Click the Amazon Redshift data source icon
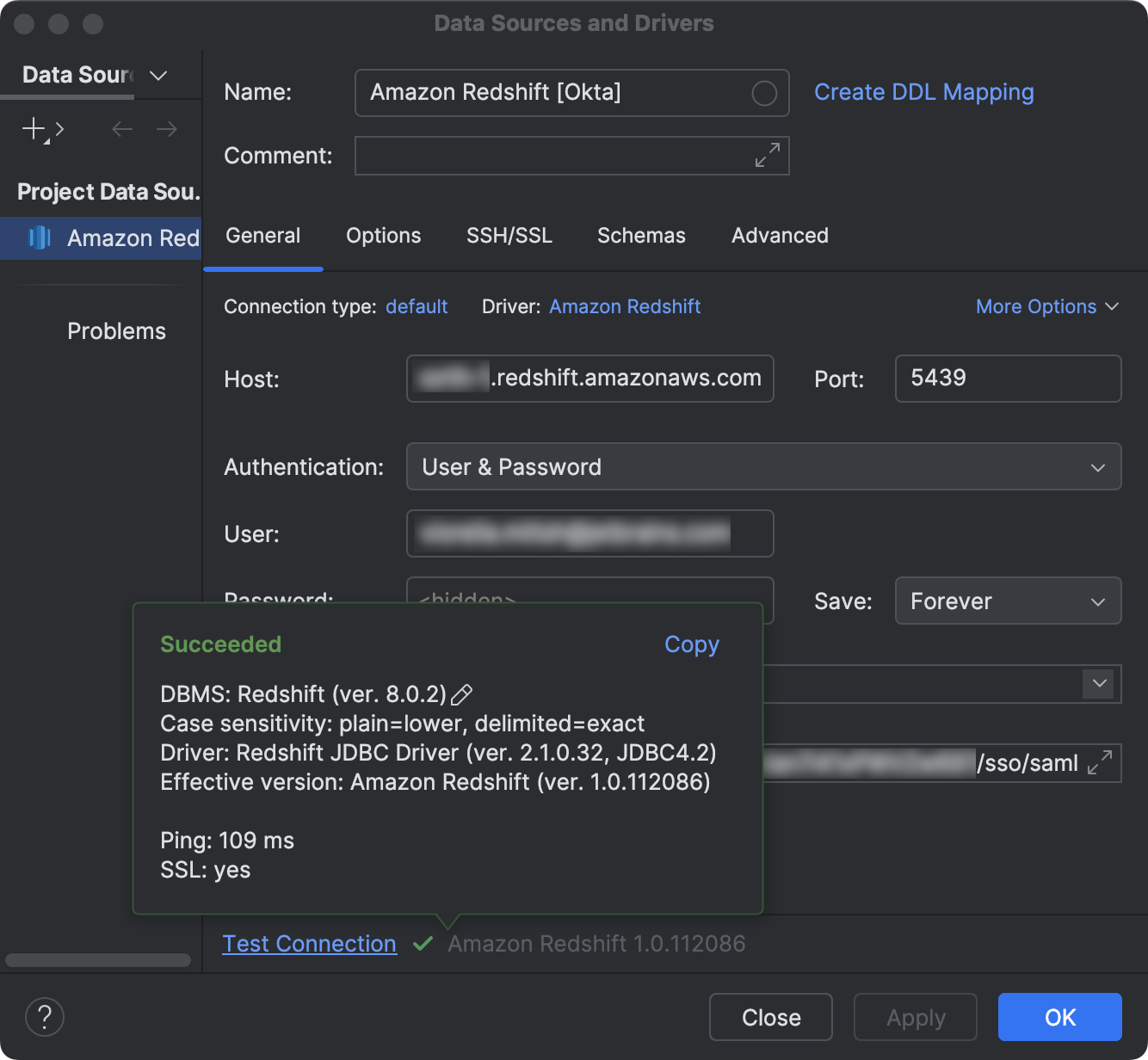 click(40, 237)
